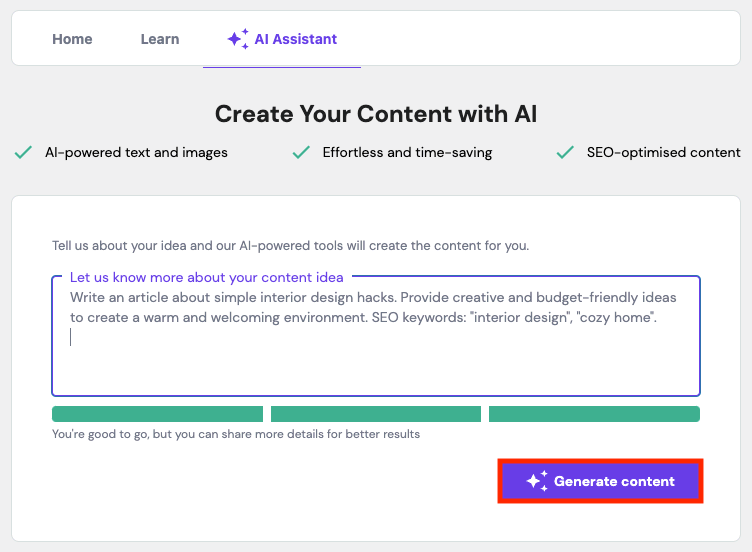The width and height of the screenshot is (752, 552).
Task: Click the sparkle icon beside AI Assistant
Action: 237,39
